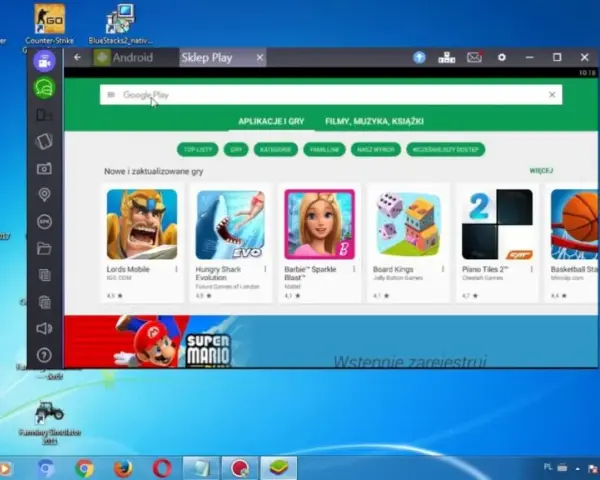
Task: Click the 'Lords Mobile' title text
Action: click(x=128, y=269)
